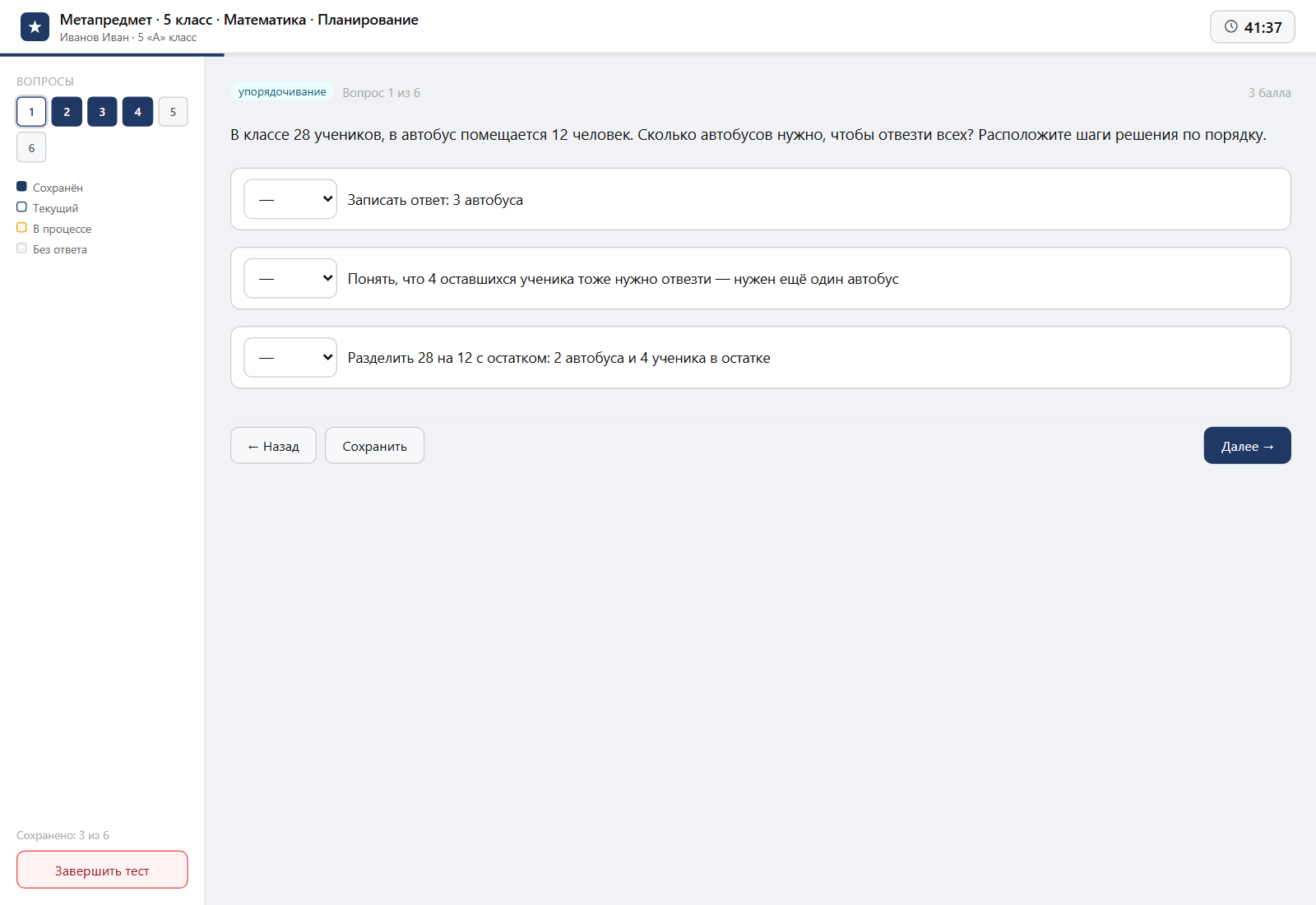Click the 'Сохранено: 3 из 6' status text
The image size is (1316, 905).
(63, 835)
